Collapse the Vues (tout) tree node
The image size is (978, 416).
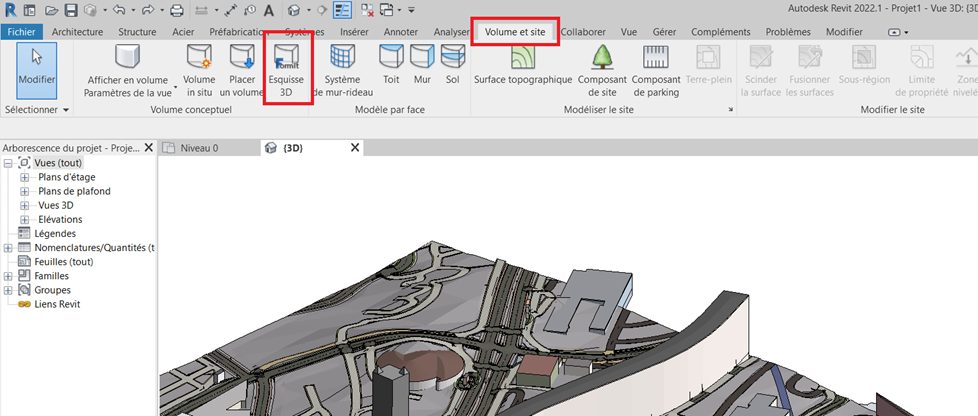pyautogui.click(x=9, y=163)
